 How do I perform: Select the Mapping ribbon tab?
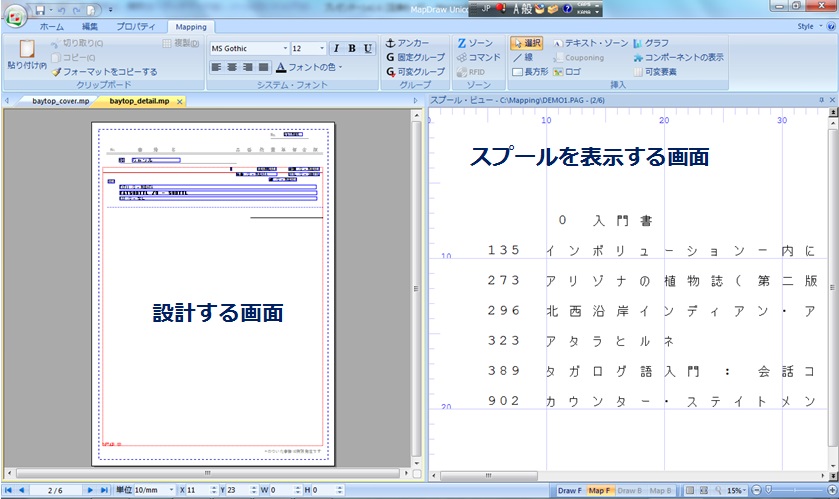(x=191, y=27)
